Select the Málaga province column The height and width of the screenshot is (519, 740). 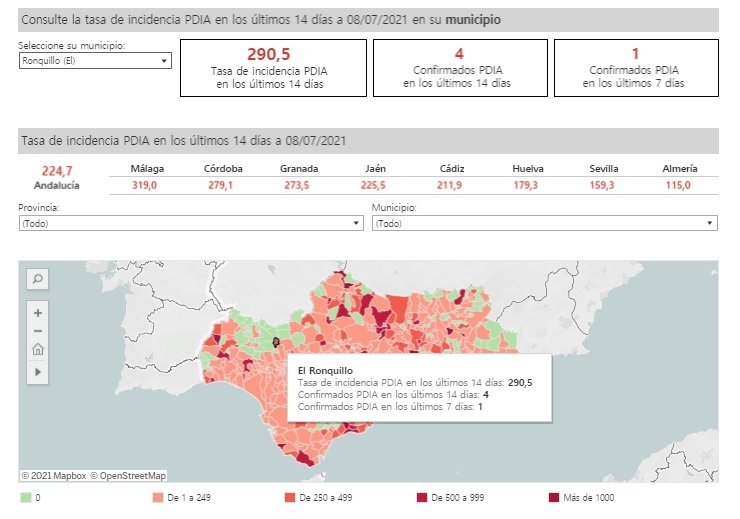click(x=147, y=177)
